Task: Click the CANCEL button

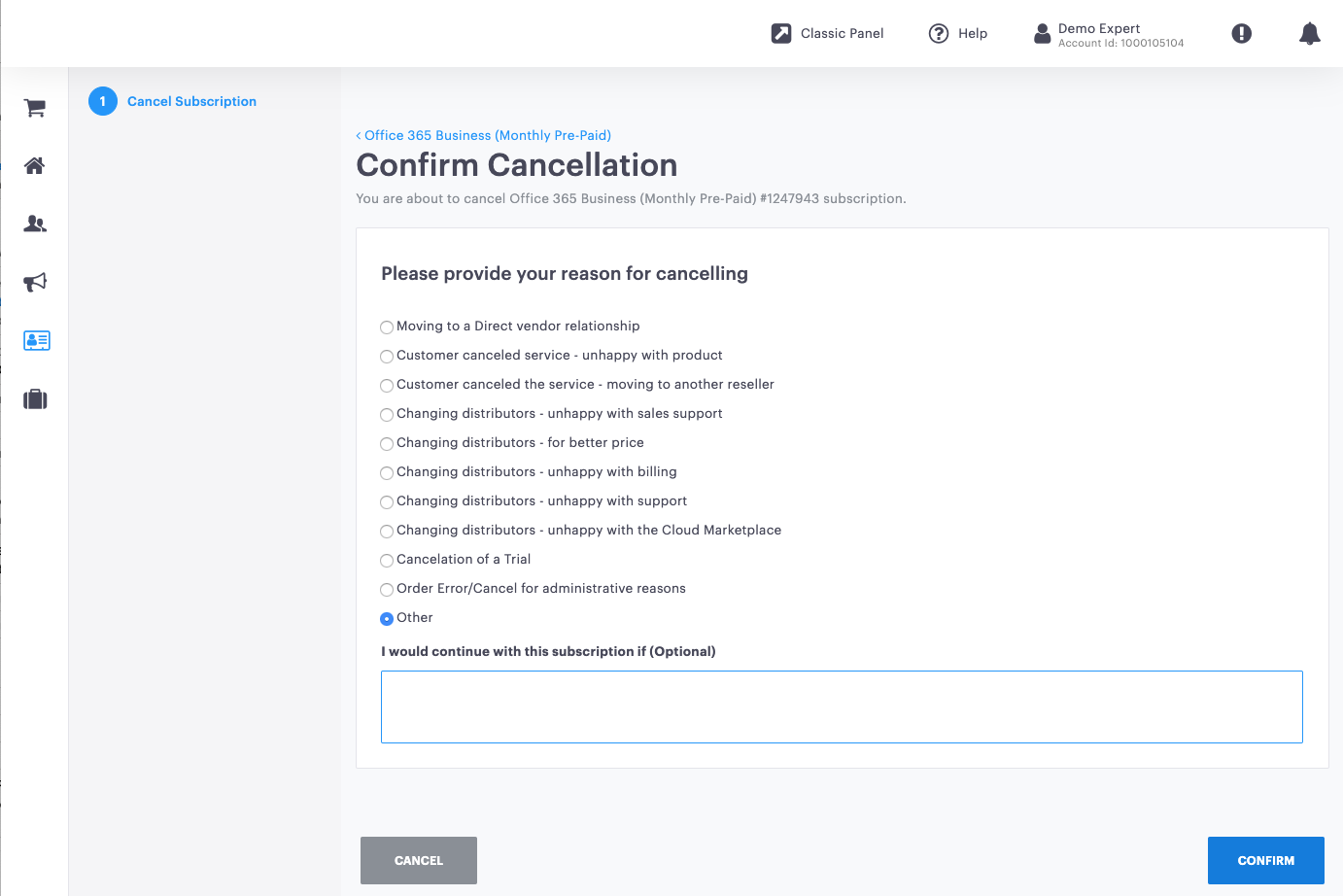Action: 419,860
